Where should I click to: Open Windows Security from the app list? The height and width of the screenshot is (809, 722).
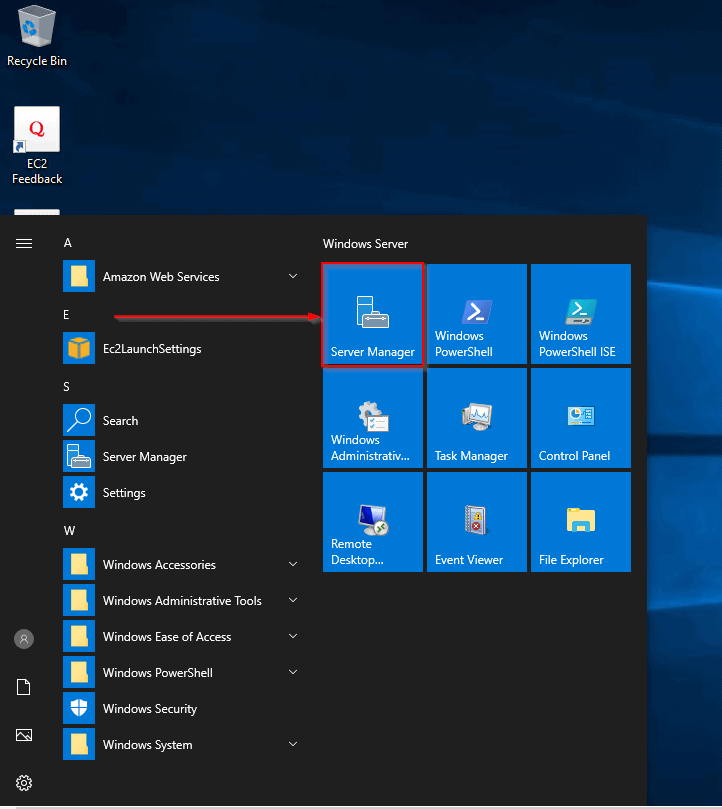coord(149,709)
